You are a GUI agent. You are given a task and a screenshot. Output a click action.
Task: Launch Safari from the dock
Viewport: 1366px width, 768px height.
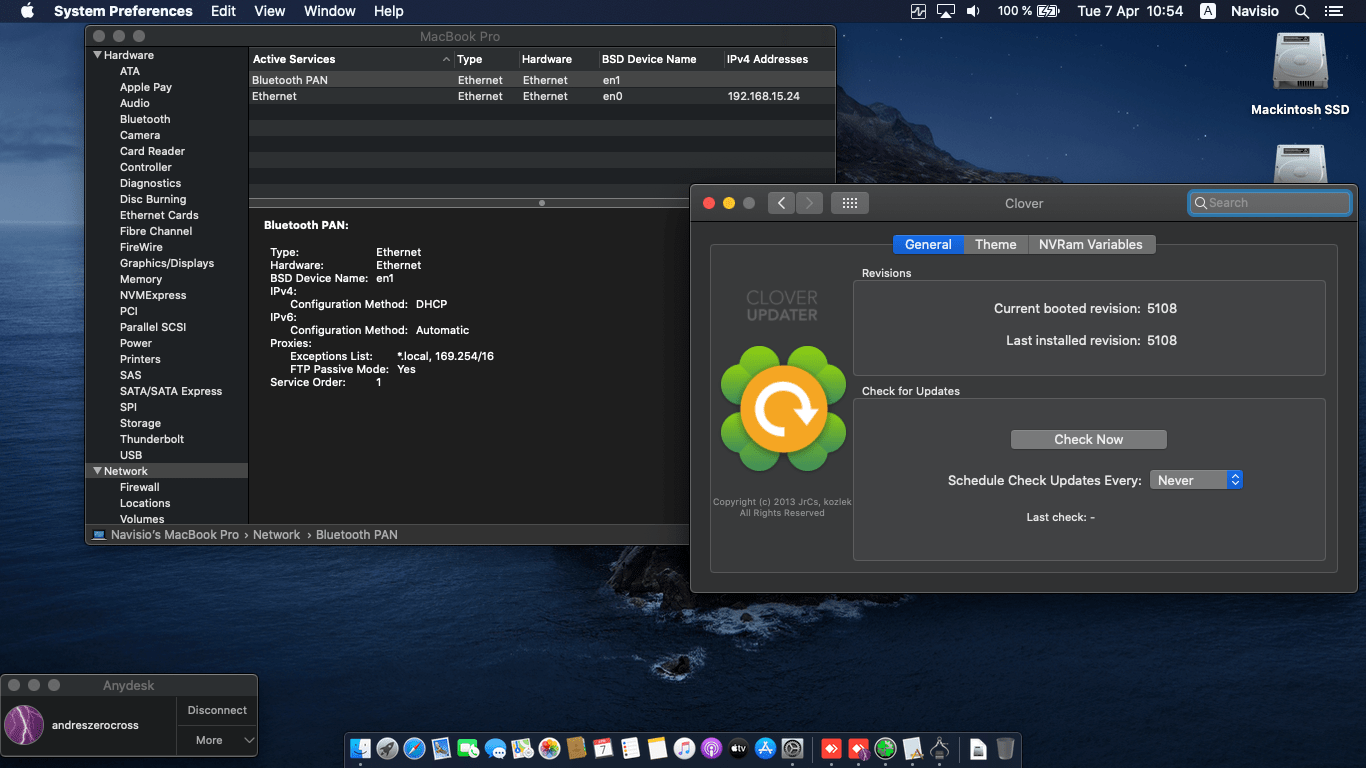pyautogui.click(x=415, y=748)
